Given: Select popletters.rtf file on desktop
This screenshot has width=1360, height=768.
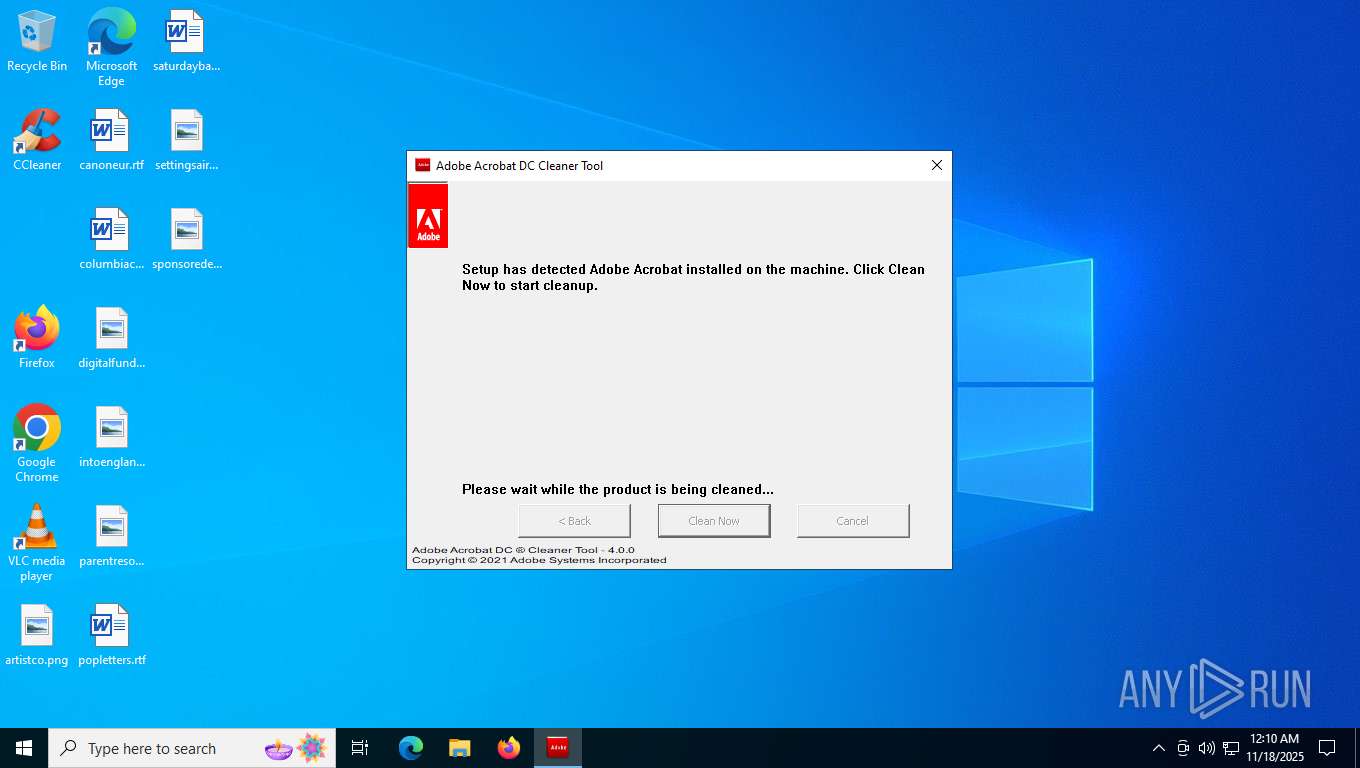Looking at the screenshot, I should tap(111, 636).
